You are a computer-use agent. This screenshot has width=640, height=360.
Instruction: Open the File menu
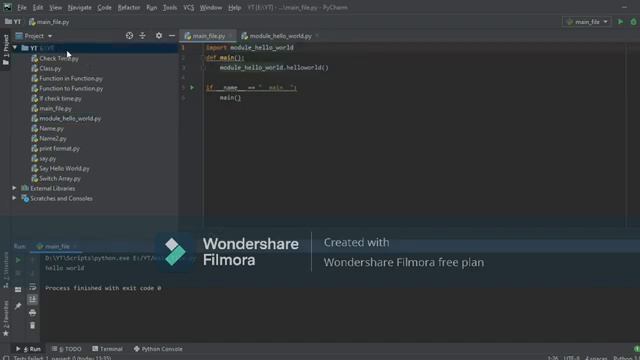pos(22,7)
